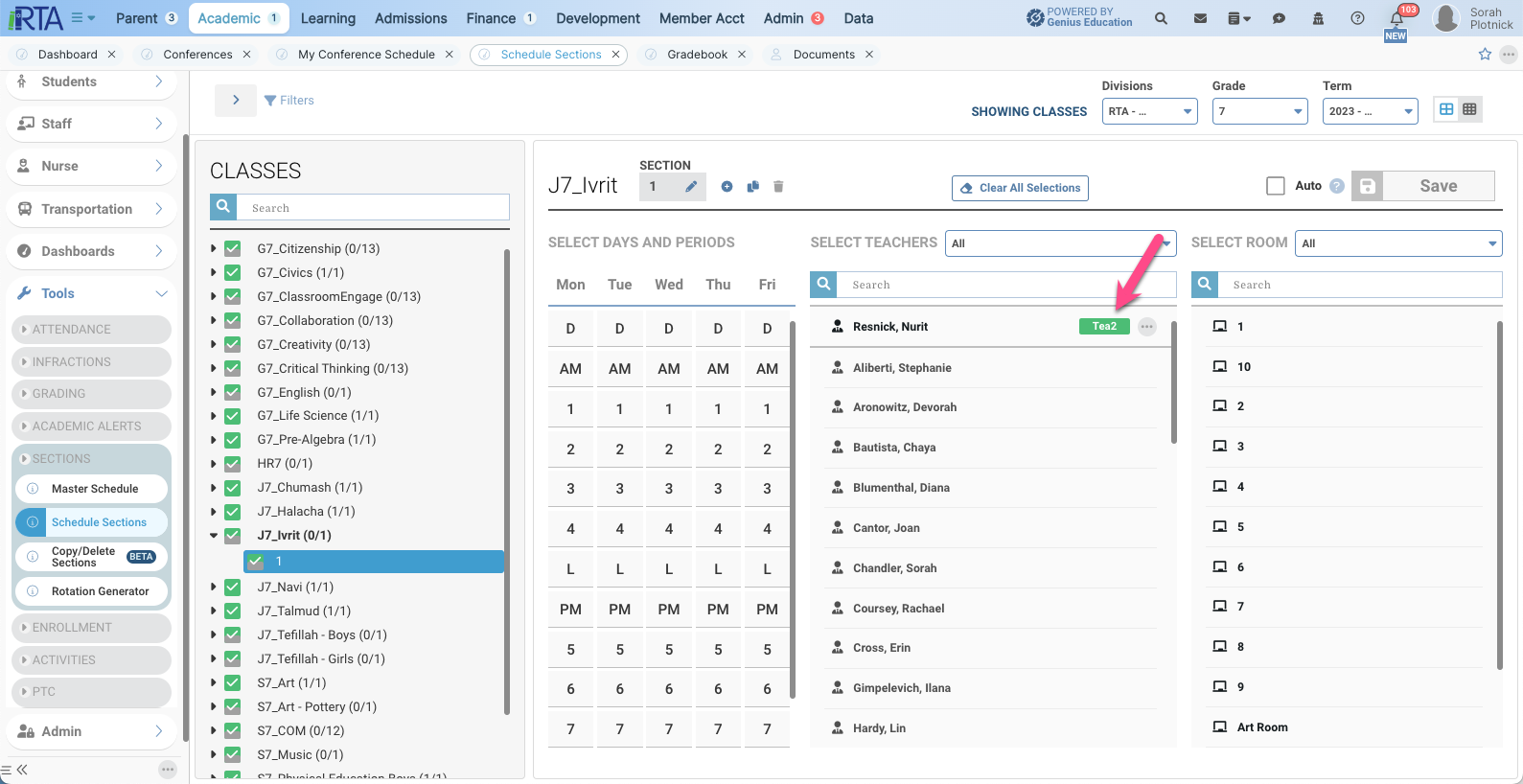Click Clear All Selections button
Screen dimensions: 1523x784
(1020, 188)
